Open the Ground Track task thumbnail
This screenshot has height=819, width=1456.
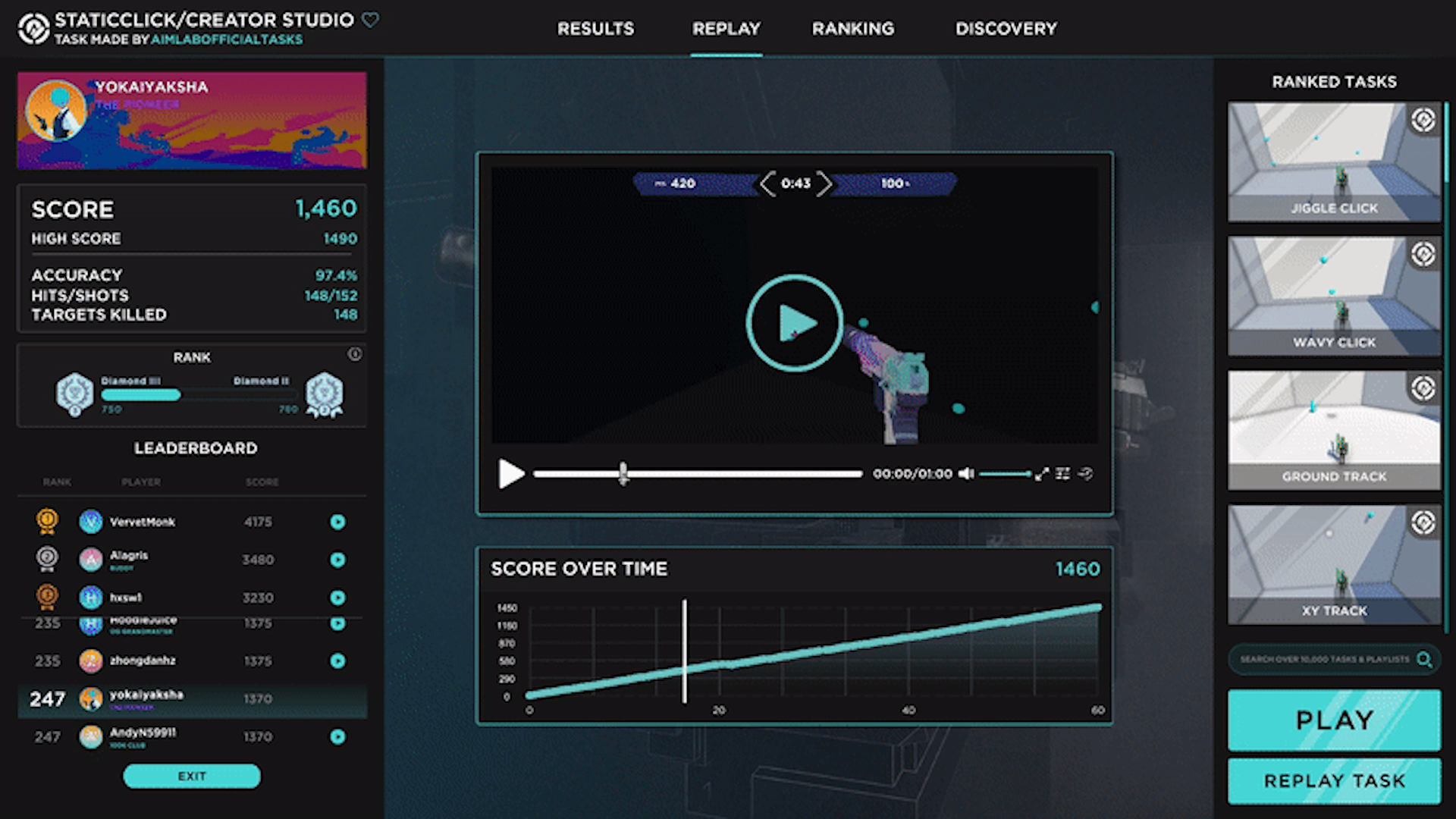(1334, 430)
